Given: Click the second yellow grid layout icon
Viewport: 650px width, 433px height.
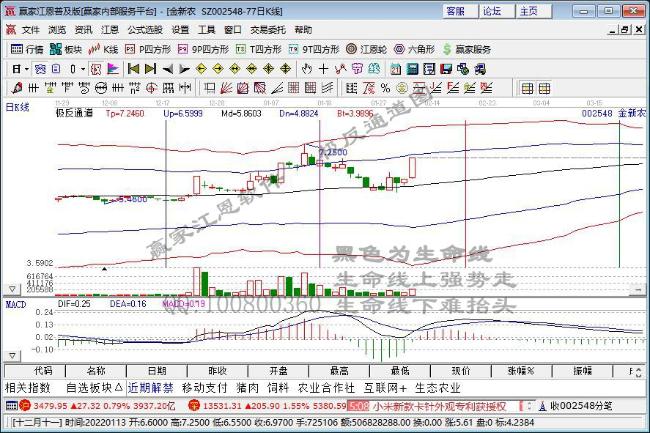Looking at the screenshot, I should (x=544, y=88).
